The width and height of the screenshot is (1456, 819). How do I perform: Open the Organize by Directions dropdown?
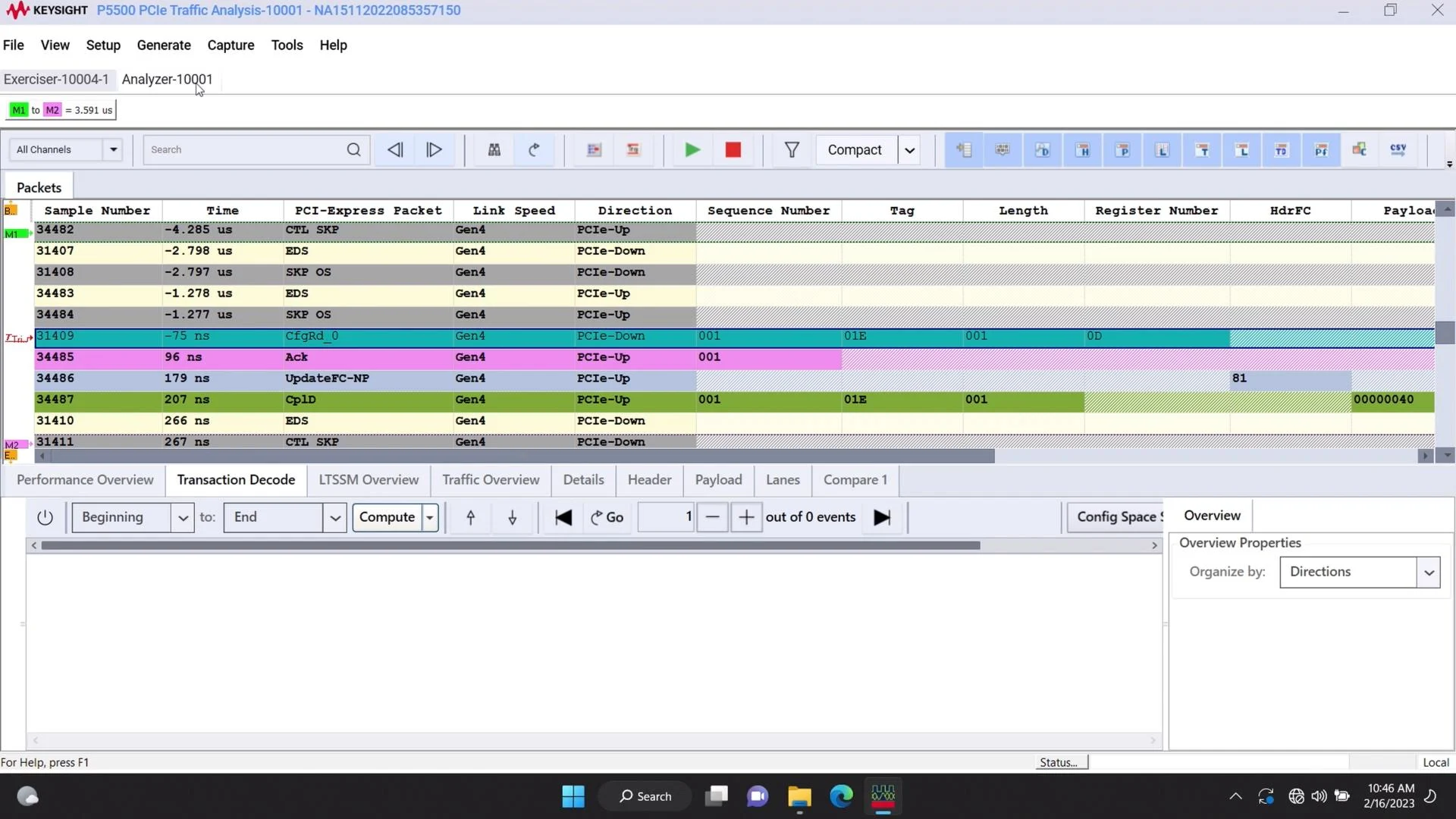tap(1360, 572)
